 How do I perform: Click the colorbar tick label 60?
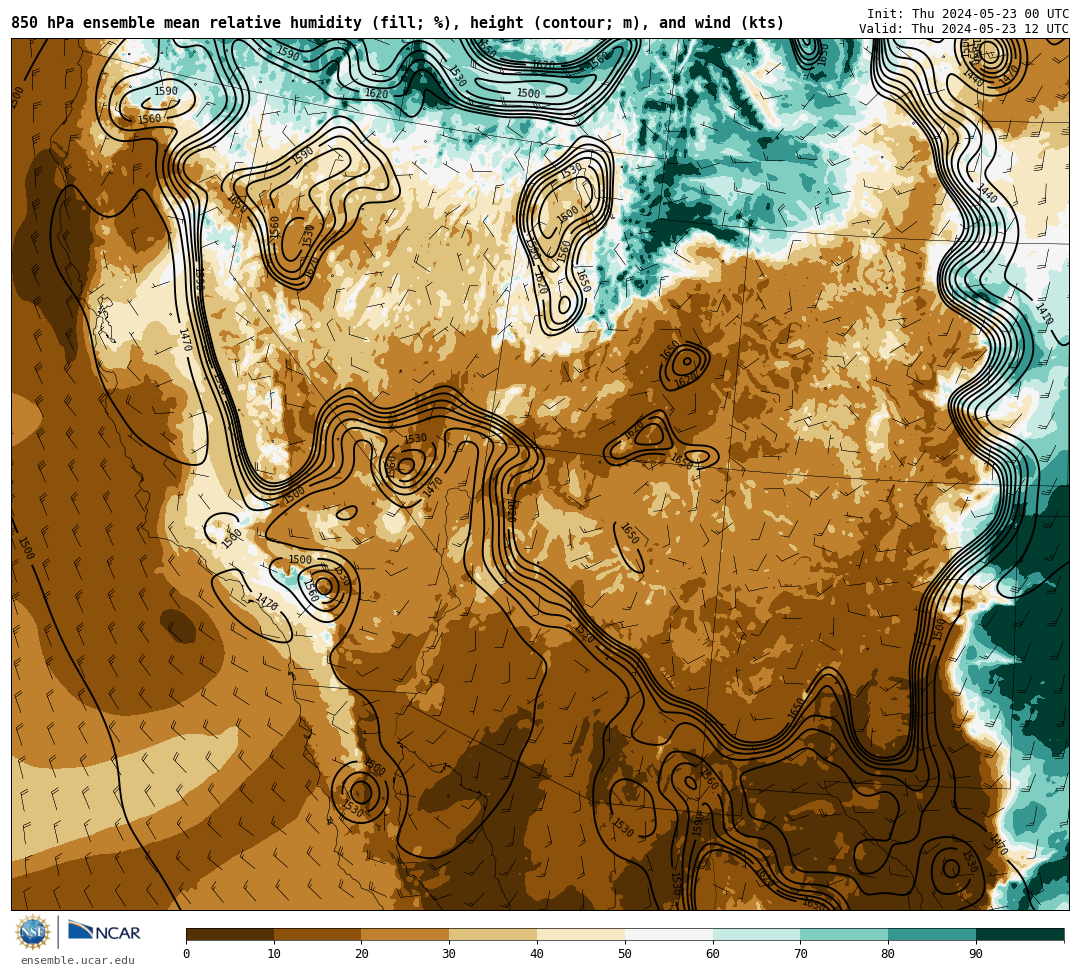(x=713, y=954)
